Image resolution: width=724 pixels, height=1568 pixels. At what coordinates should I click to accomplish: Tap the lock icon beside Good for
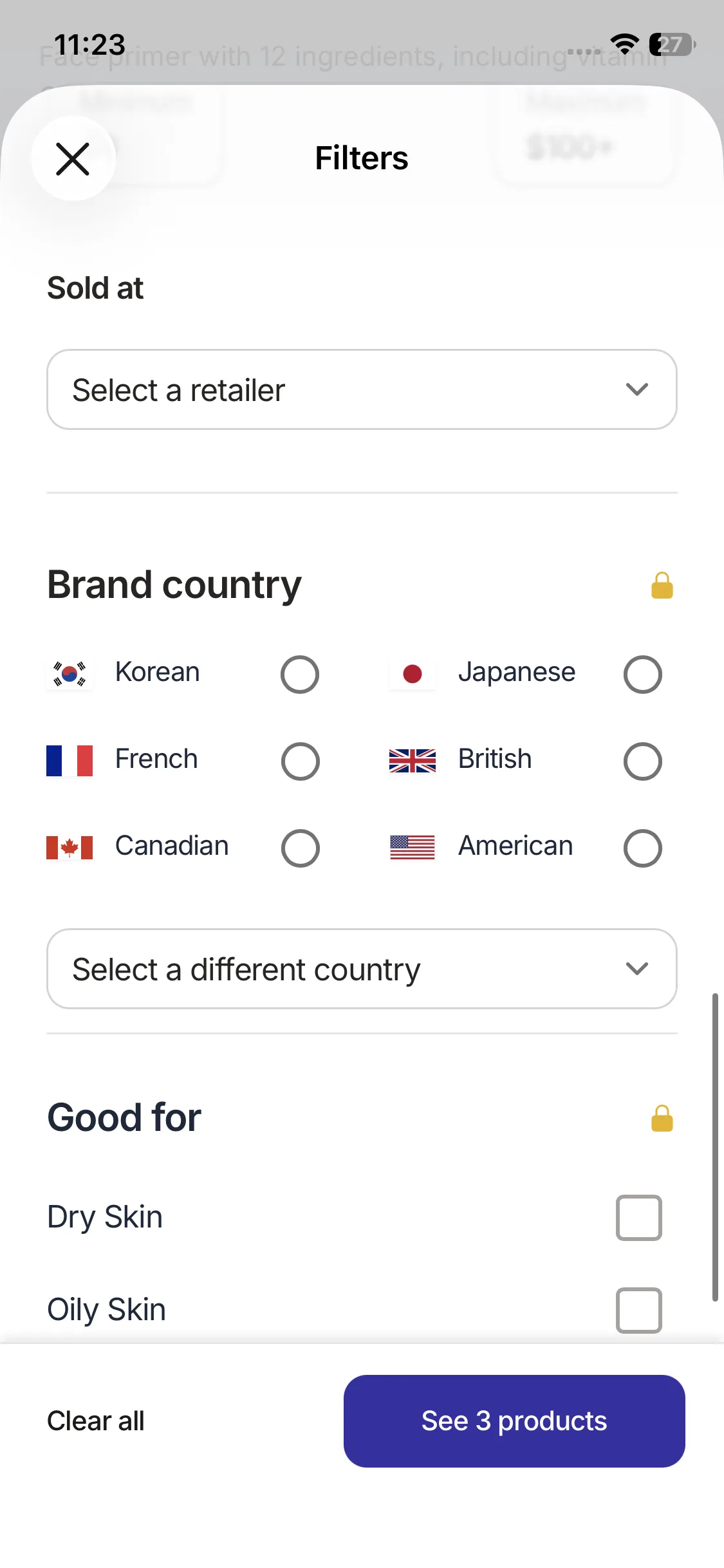[x=662, y=1119]
